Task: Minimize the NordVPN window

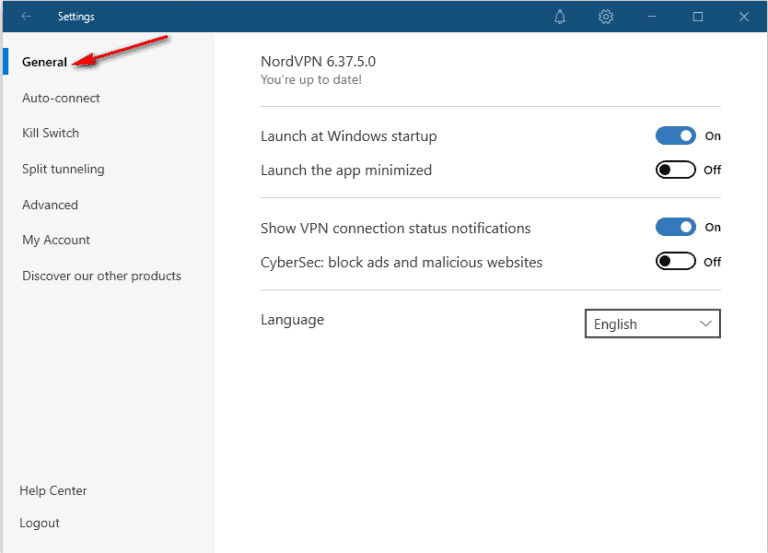Action: (651, 17)
